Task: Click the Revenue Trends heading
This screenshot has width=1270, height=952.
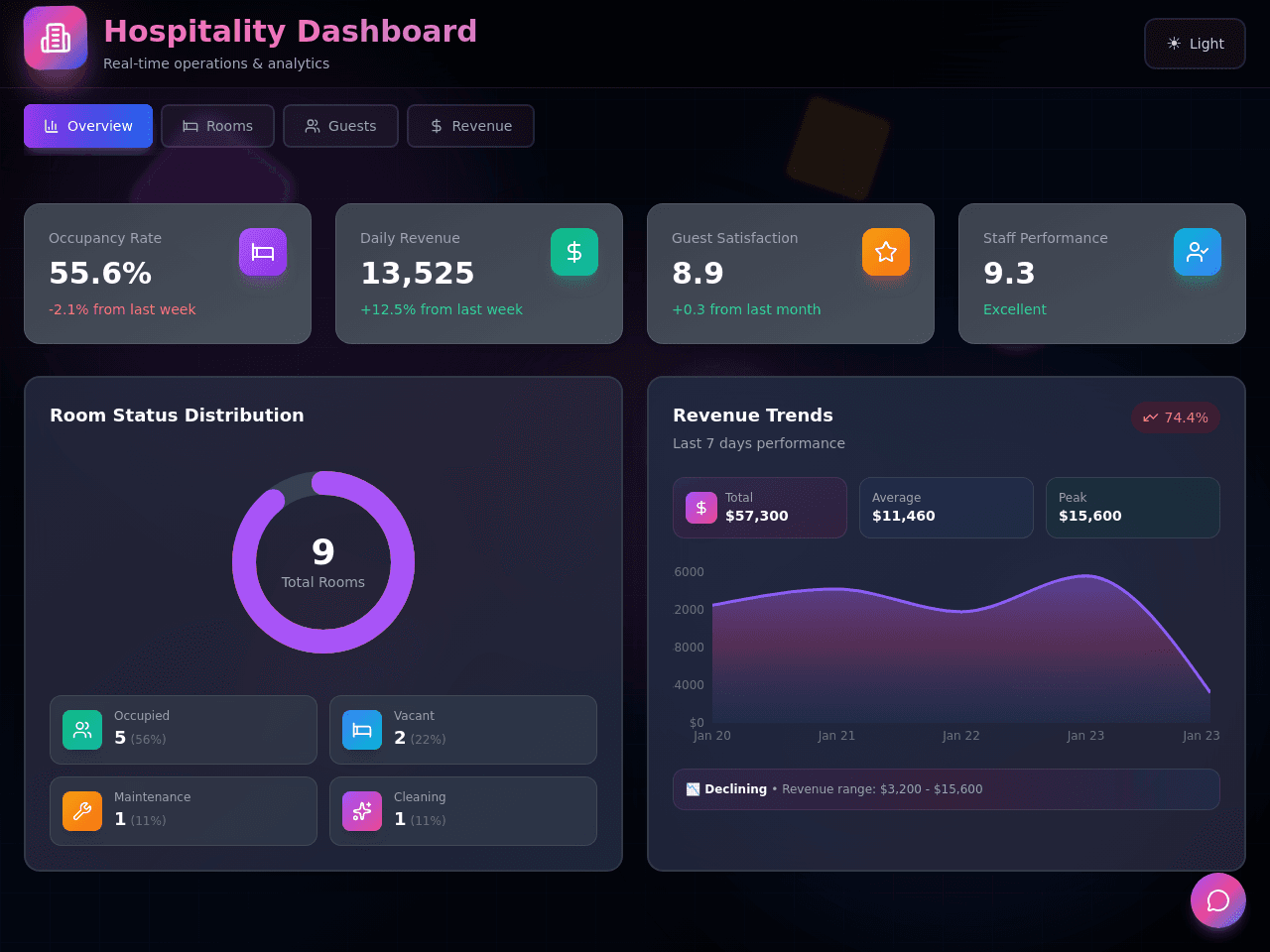Action: click(x=753, y=416)
